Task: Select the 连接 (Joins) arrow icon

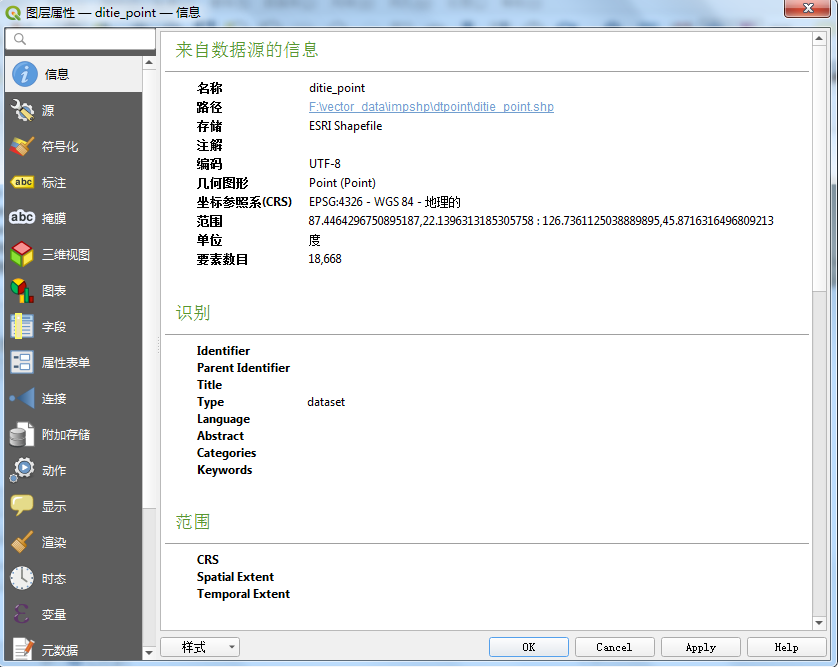Action: [22, 398]
